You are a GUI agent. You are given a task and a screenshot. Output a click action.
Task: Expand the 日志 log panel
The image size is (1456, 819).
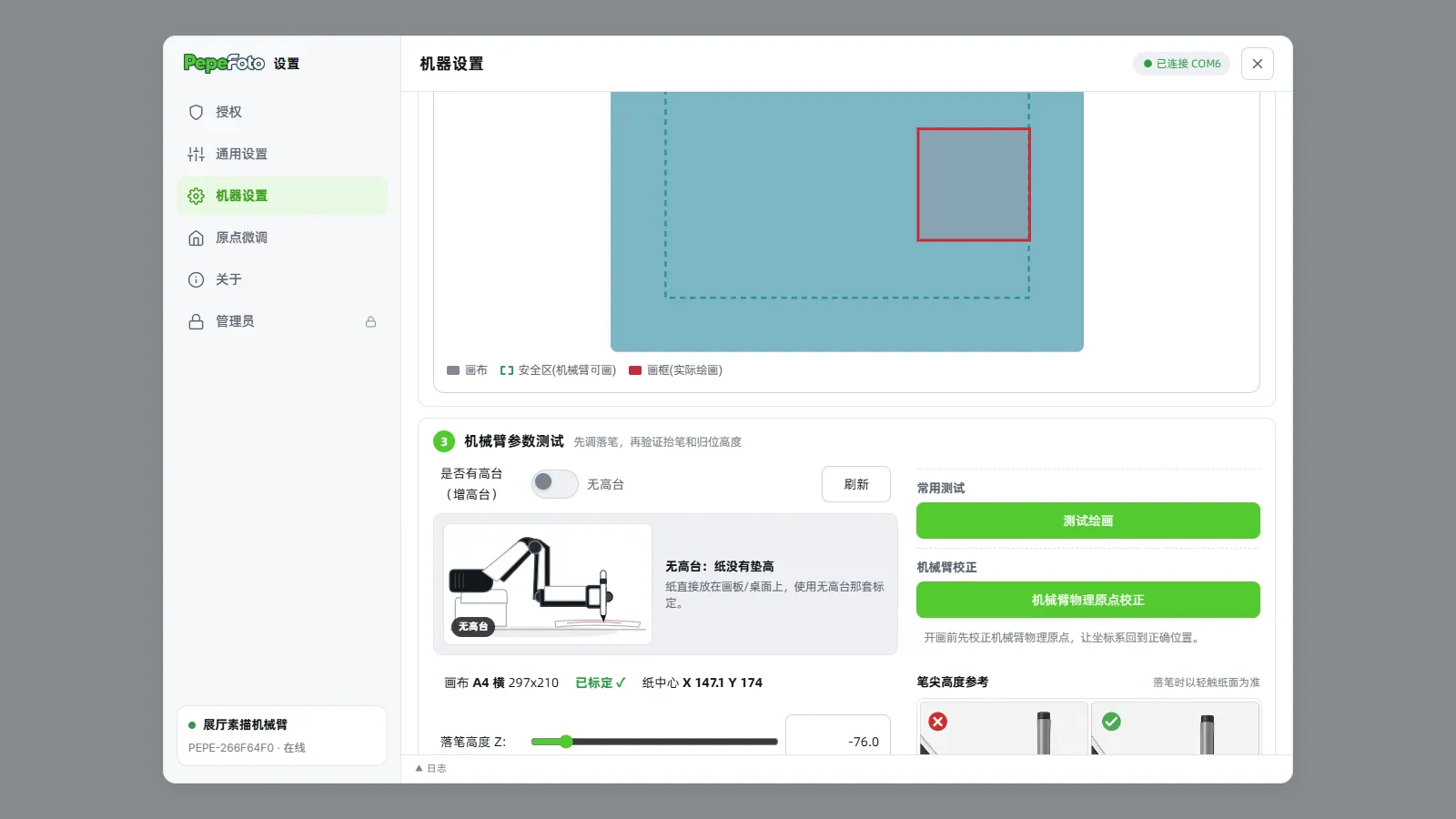point(431,768)
